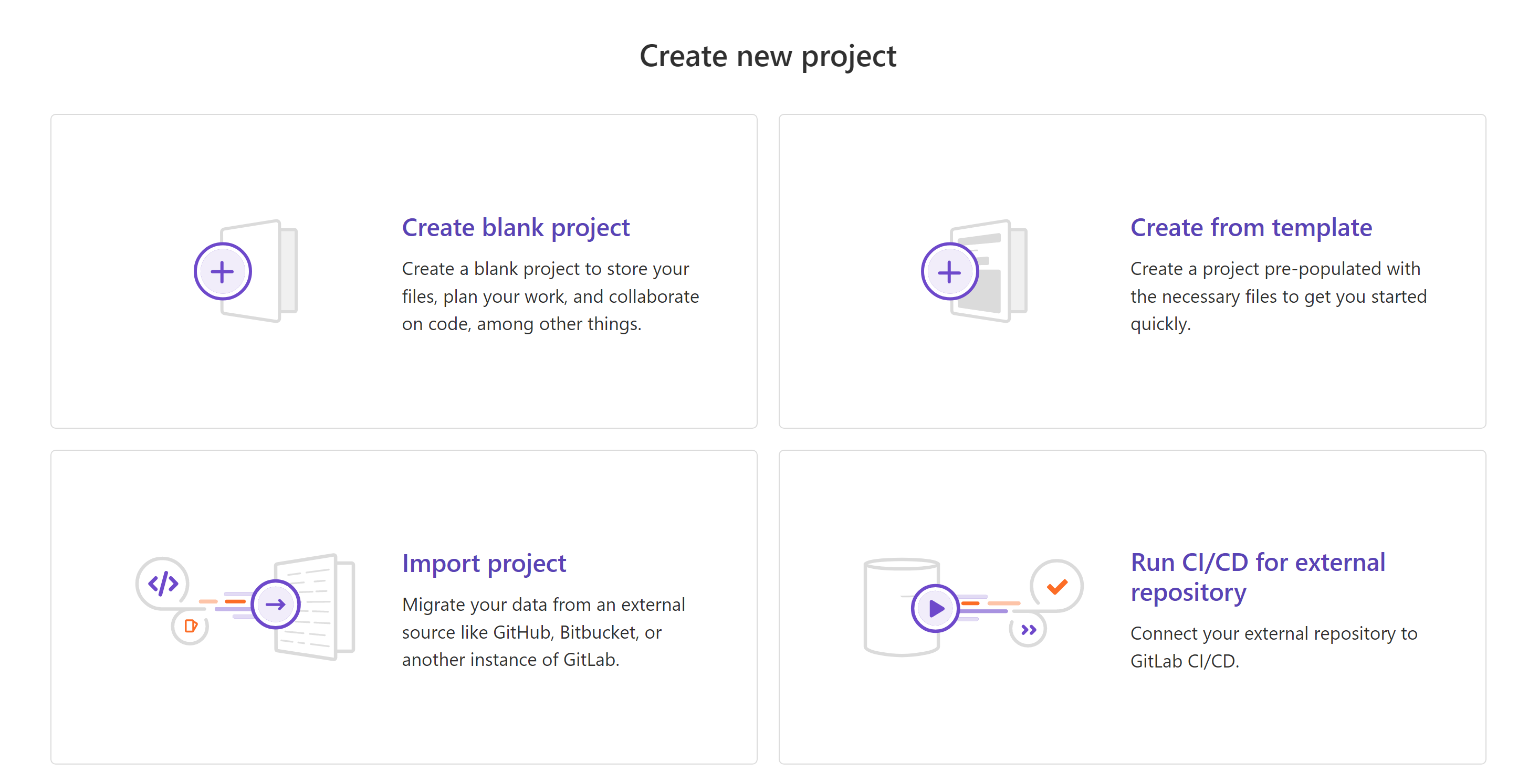Click the purple play button CI/CD icon
The image size is (1518, 784).
(935, 608)
